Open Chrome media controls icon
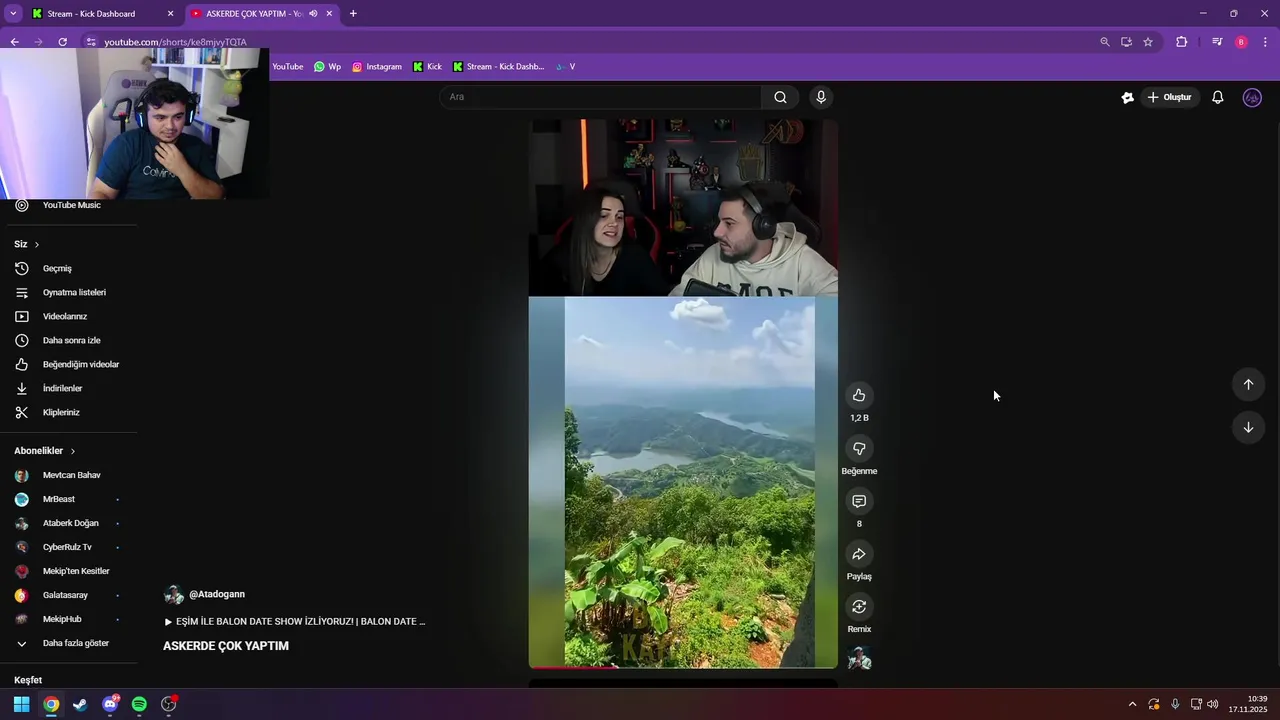1280x720 pixels. (1217, 42)
